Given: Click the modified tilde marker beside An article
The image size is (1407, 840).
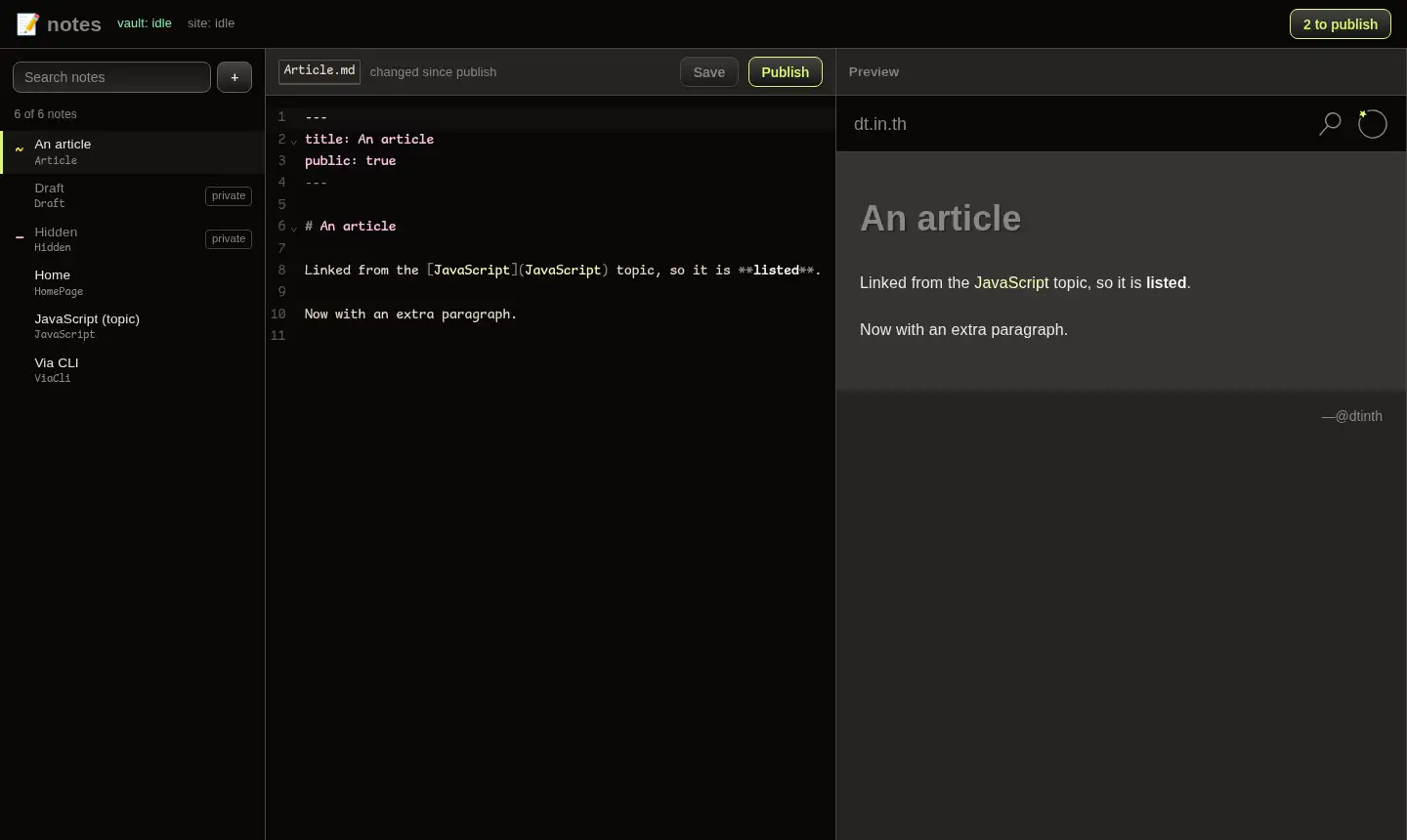Looking at the screenshot, I should click(19, 149).
